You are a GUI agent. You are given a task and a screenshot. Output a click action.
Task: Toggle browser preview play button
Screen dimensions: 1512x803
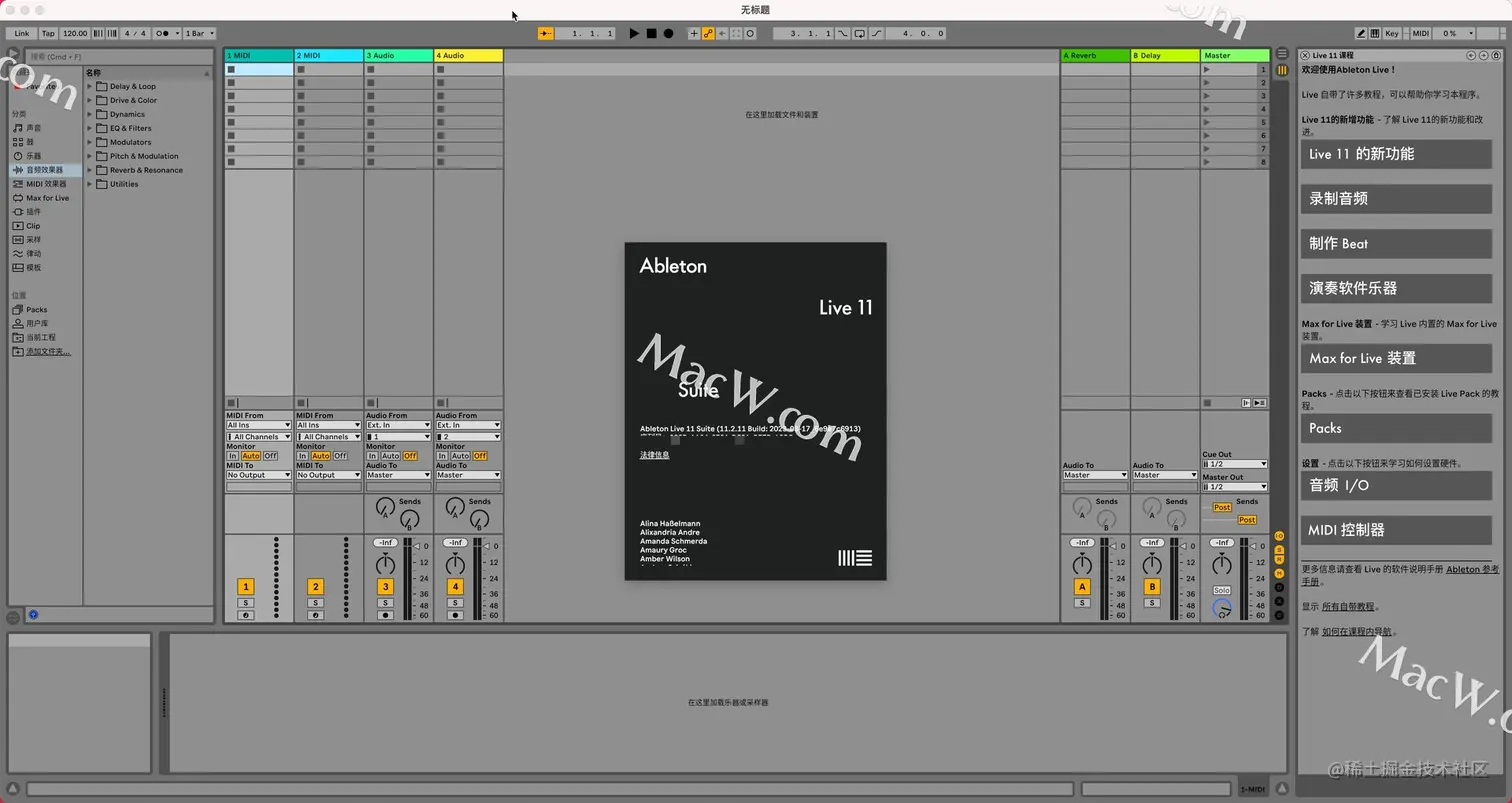33,614
